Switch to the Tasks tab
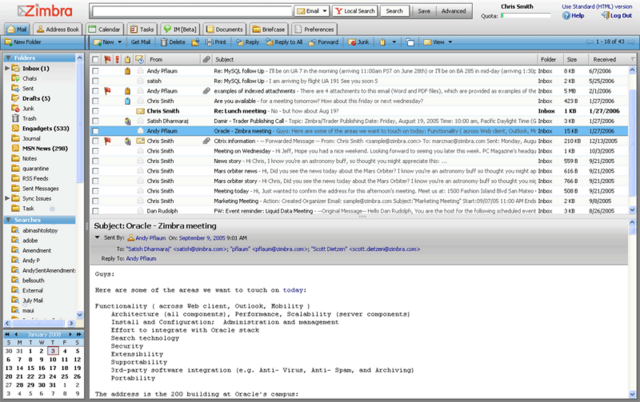640x402 pixels. pos(142,29)
